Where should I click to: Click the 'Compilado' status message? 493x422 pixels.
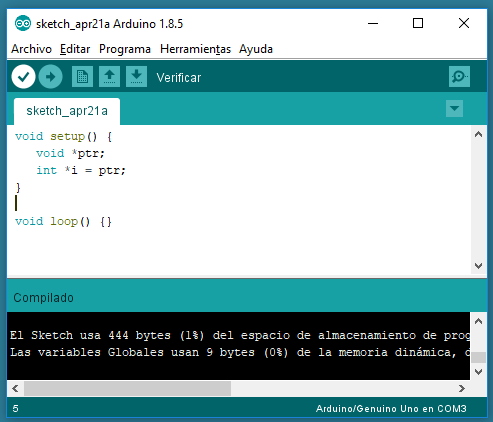point(43,298)
